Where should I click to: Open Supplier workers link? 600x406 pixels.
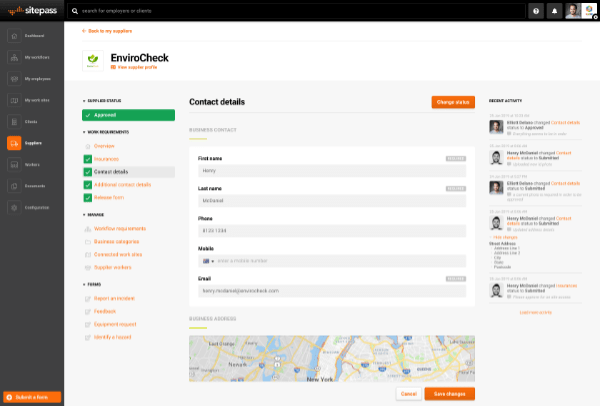pyautogui.click(x=112, y=268)
